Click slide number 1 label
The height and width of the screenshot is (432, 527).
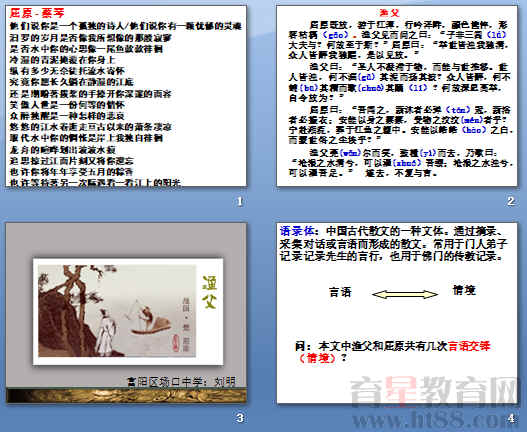coord(240,201)
